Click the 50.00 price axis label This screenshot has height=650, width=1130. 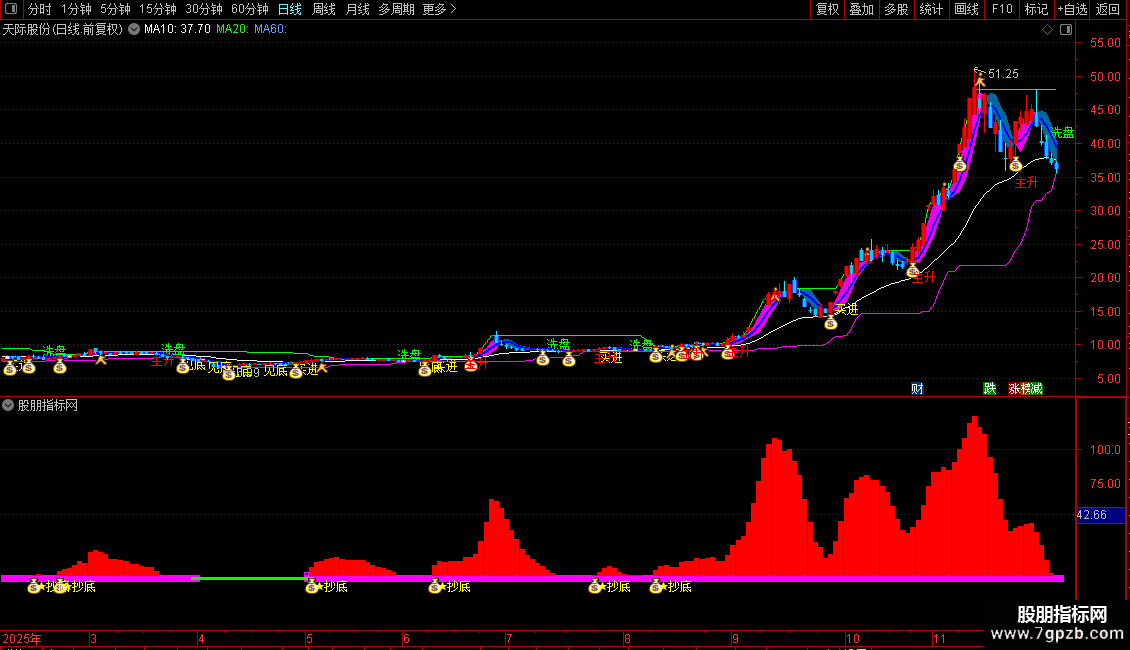[1105, 76]
